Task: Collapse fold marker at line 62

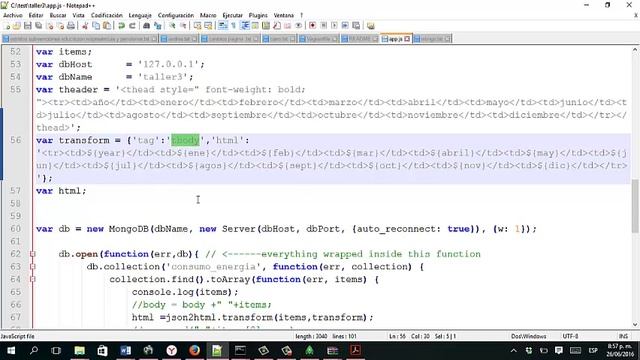Action: tap(33, 254)
